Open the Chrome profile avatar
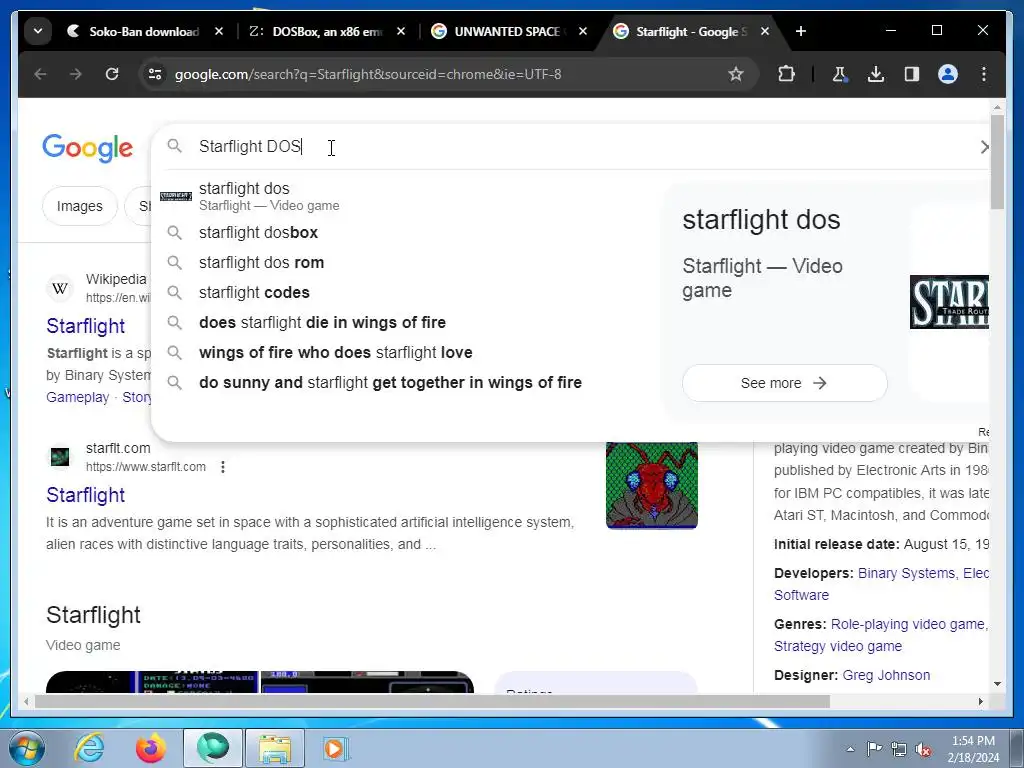The width and height of the screenshot is (1024, 768). 948,74
